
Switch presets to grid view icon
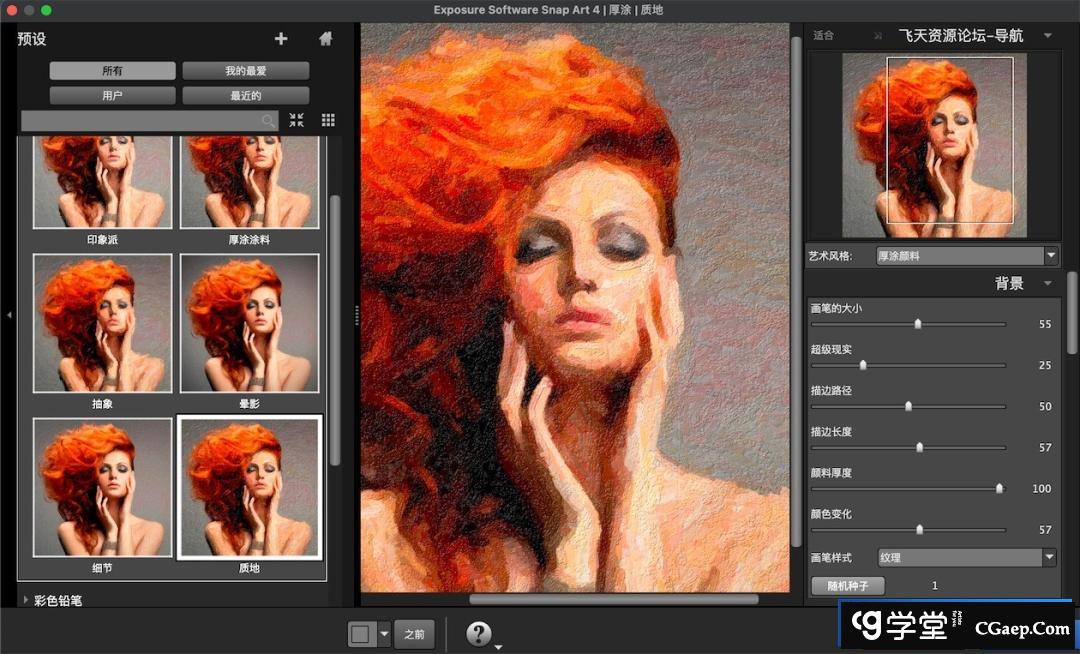[328, 120]
